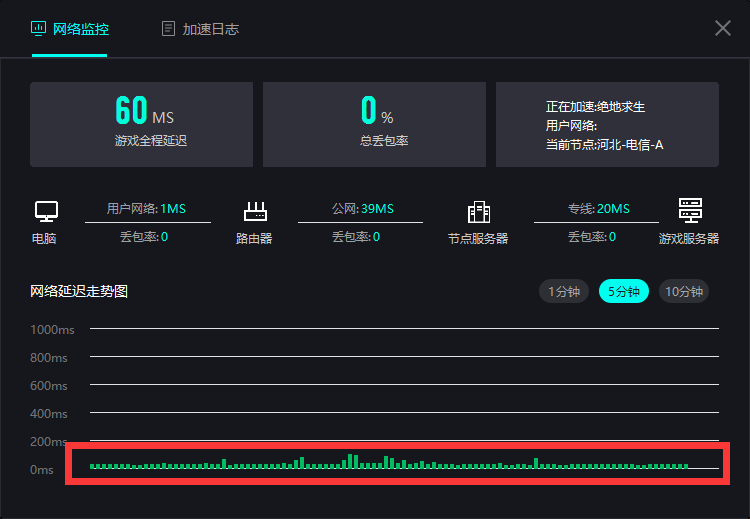The width and height of the screenshot is (750, 519).
Task: Click the node server (节点服务器) icon
Action: (x=478, y=211)
